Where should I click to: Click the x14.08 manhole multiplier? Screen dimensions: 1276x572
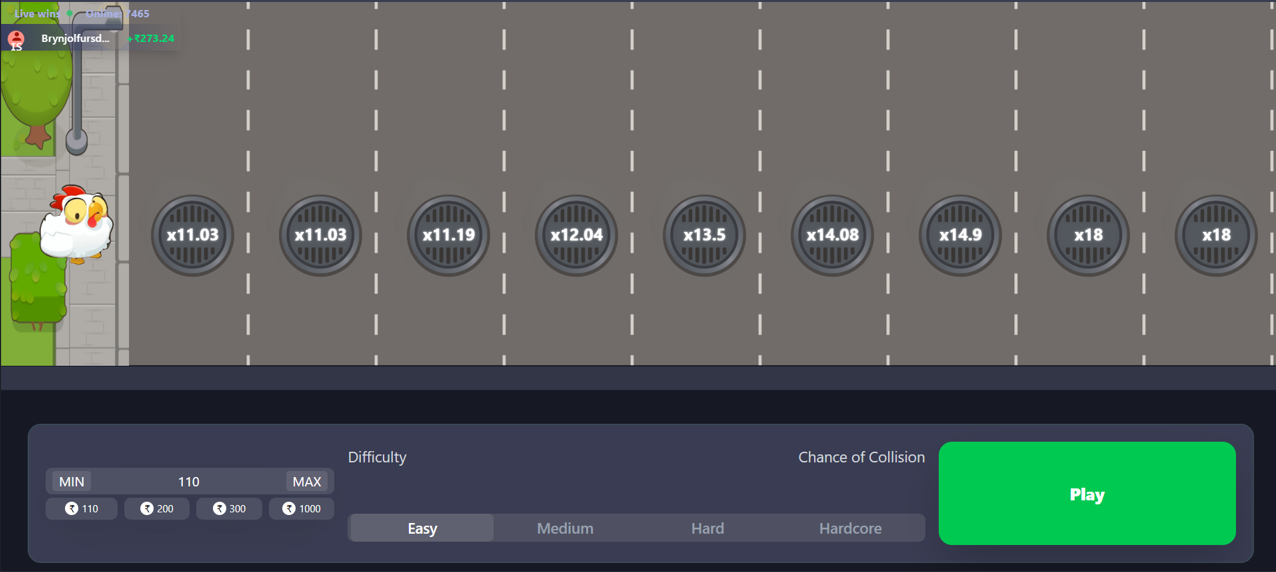(832, 235)
